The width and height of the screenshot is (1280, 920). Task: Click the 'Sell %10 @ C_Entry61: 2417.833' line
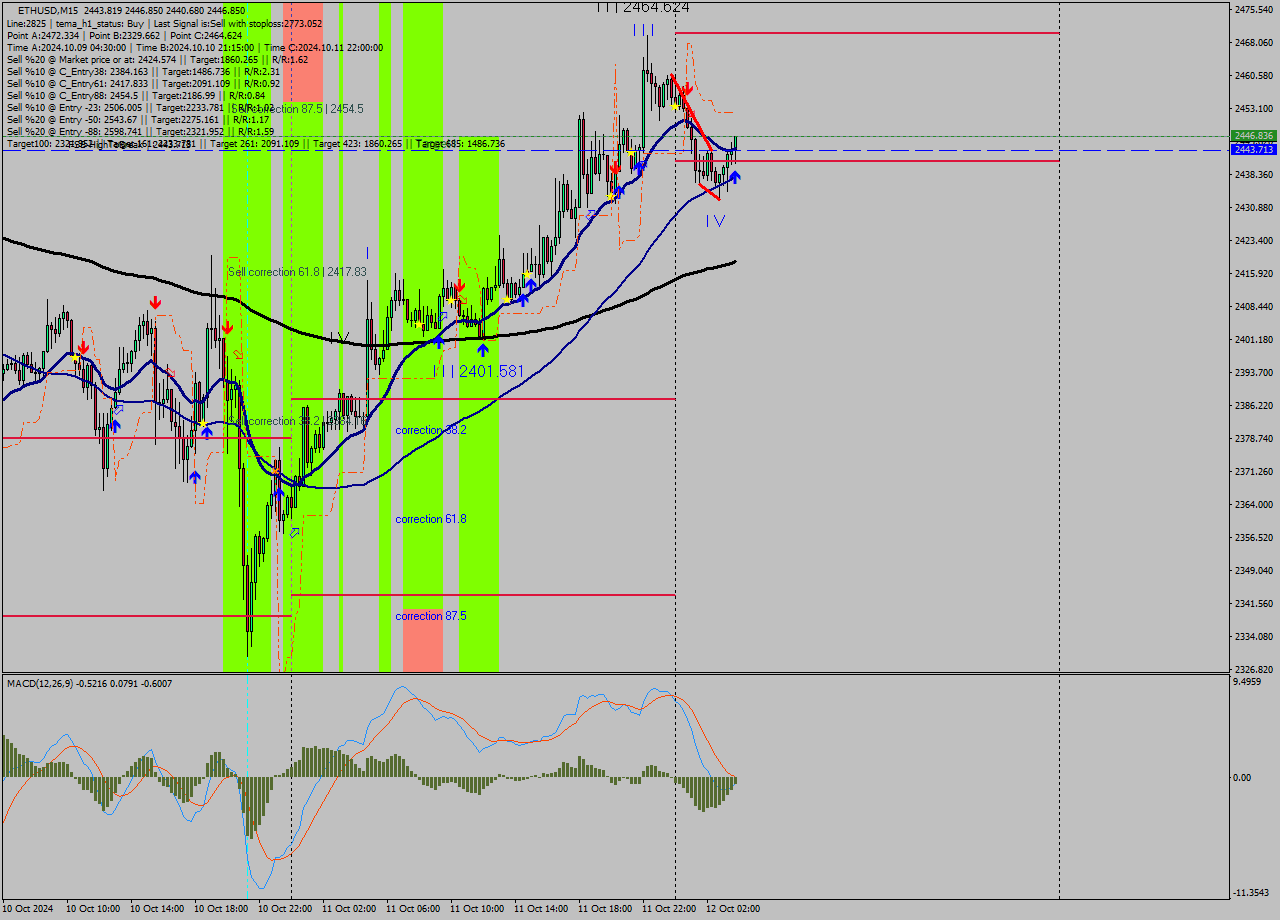click(x=142, y=83)
